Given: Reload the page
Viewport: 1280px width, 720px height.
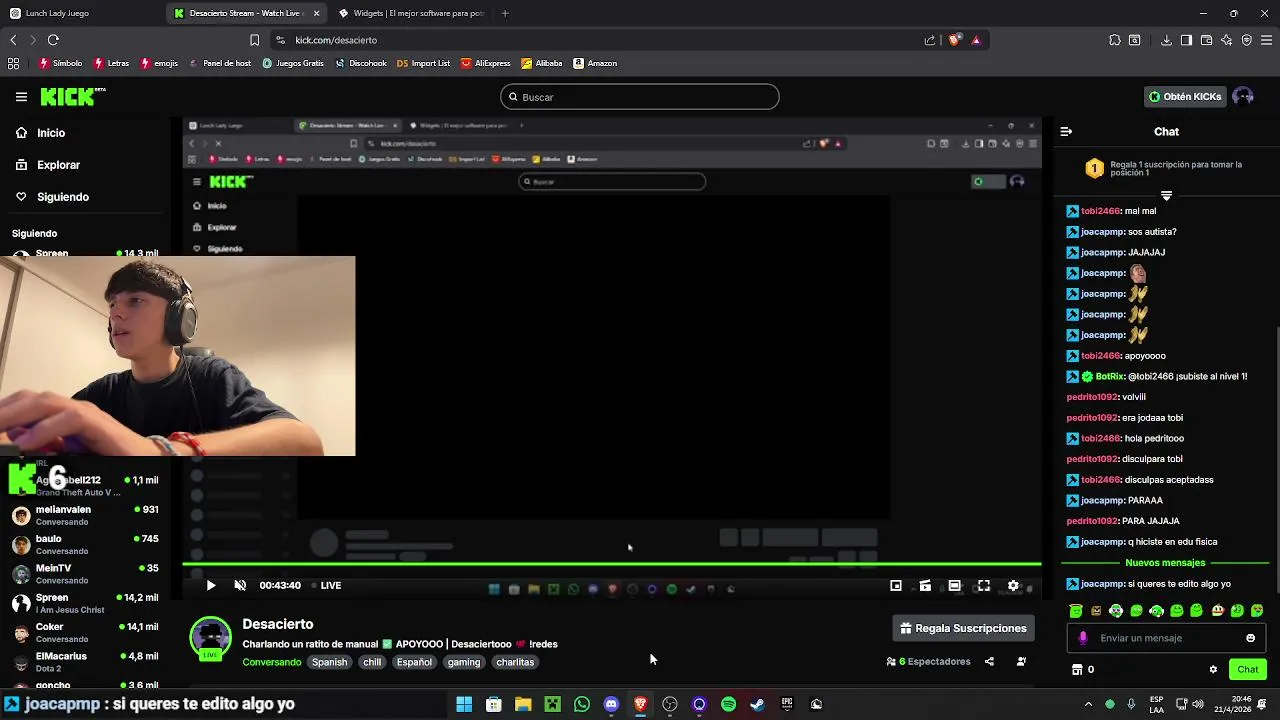Looking at the screenshot, I should click(x=53, y=40).
